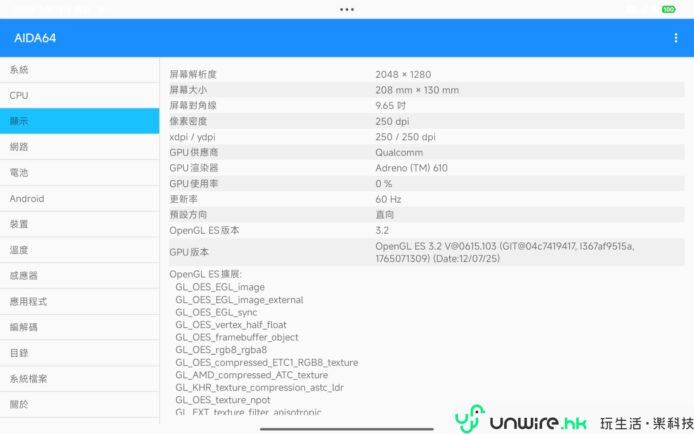This screenshot has height=434, width=694.
Task: Tap the home gesture bar at bottom
Action: pos(347,428)
